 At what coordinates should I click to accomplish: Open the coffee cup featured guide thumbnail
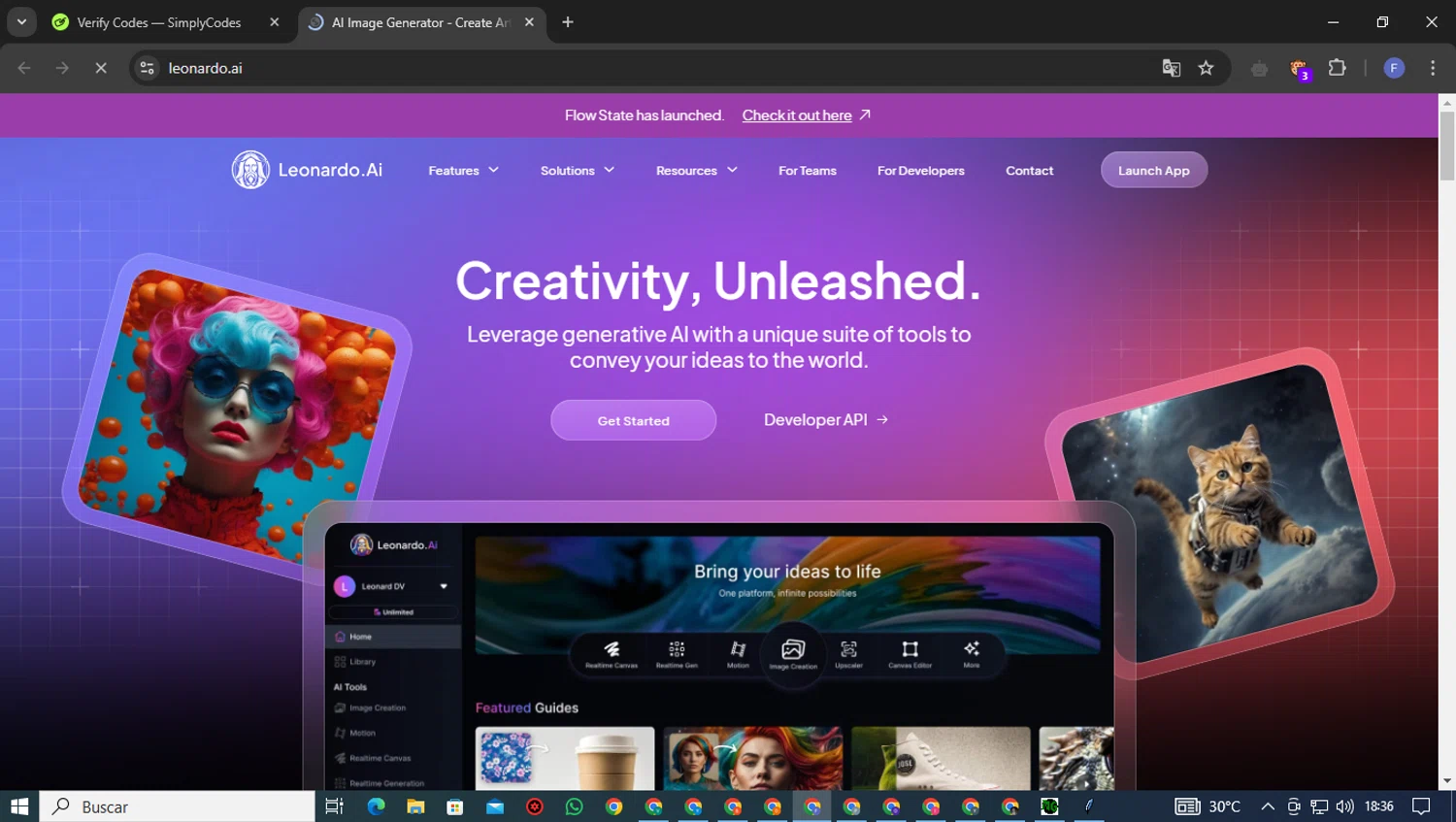565,758
